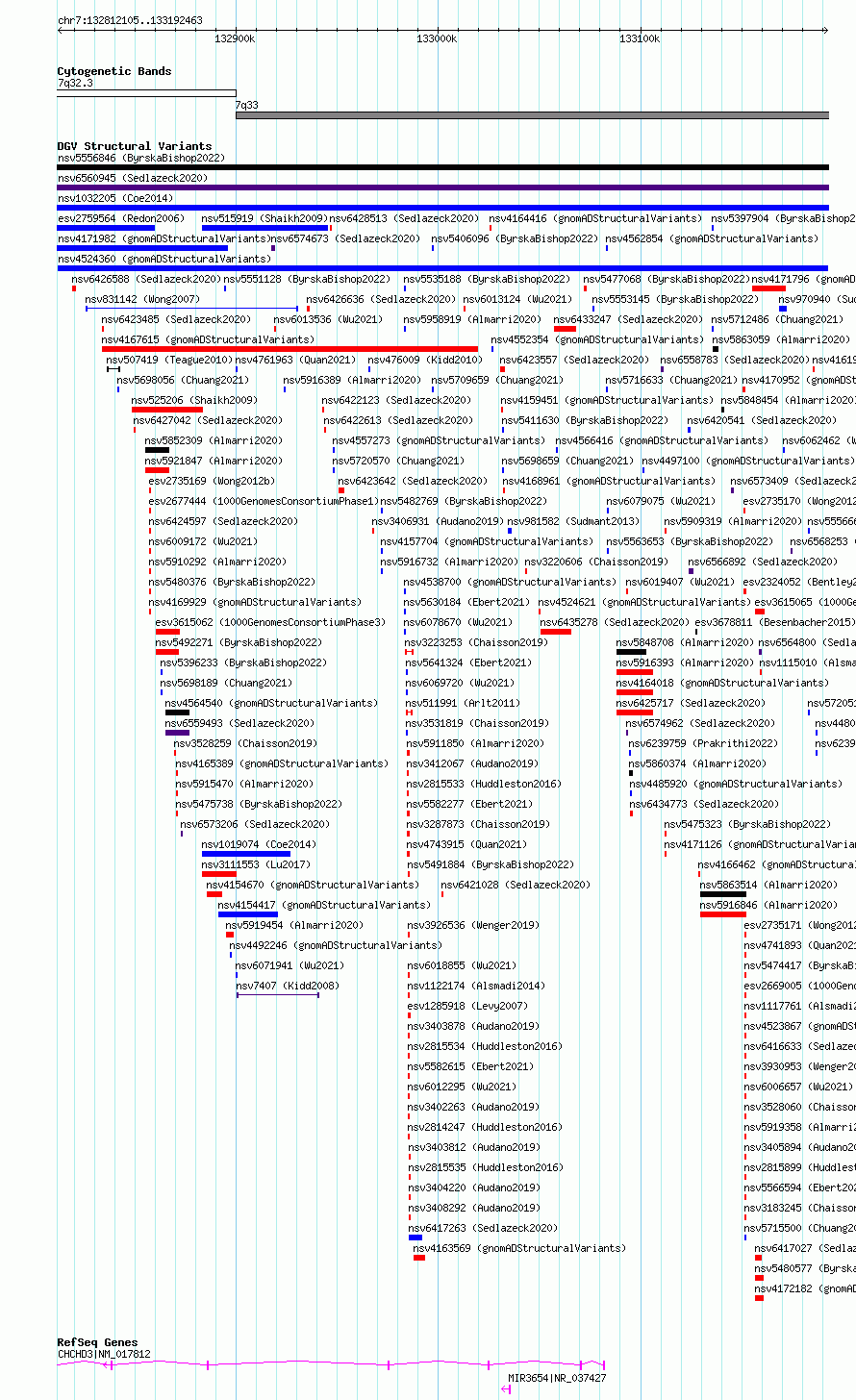Select variant nsv6417263 (Sedlazeck2020) label
The width and height of the screenshot is (856, 1400).
tap(483, 1228)
